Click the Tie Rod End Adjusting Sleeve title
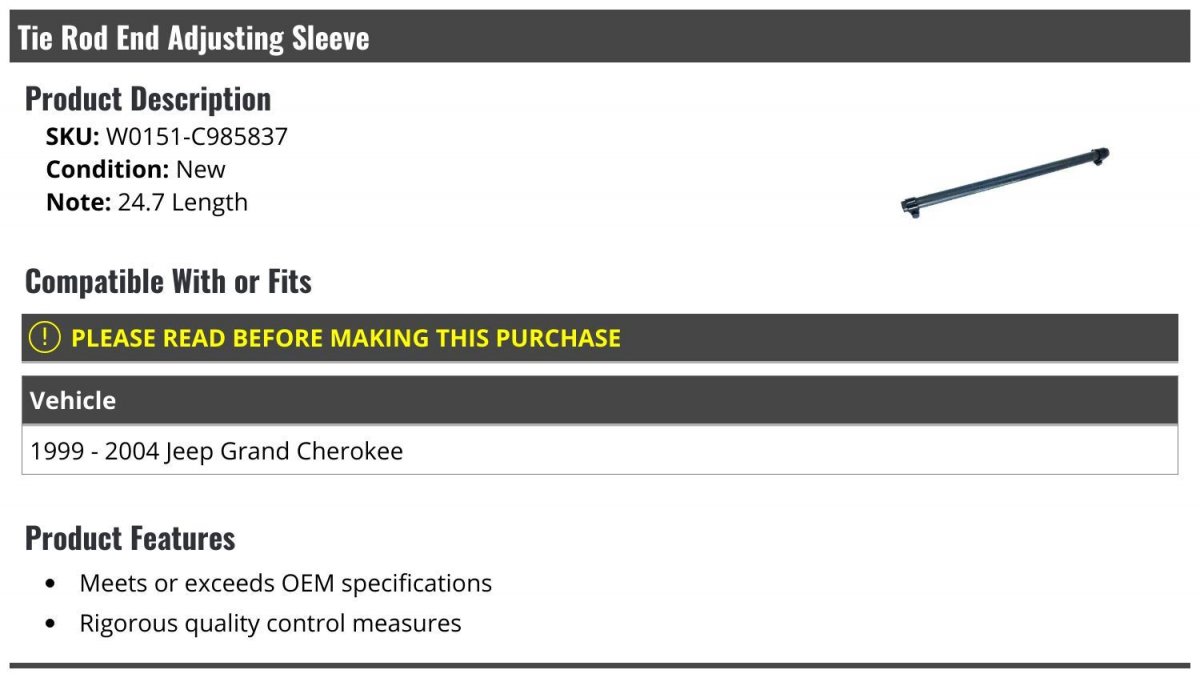Screen dimensions: 1200x678 pyautogui.click(x=194, y=38)
